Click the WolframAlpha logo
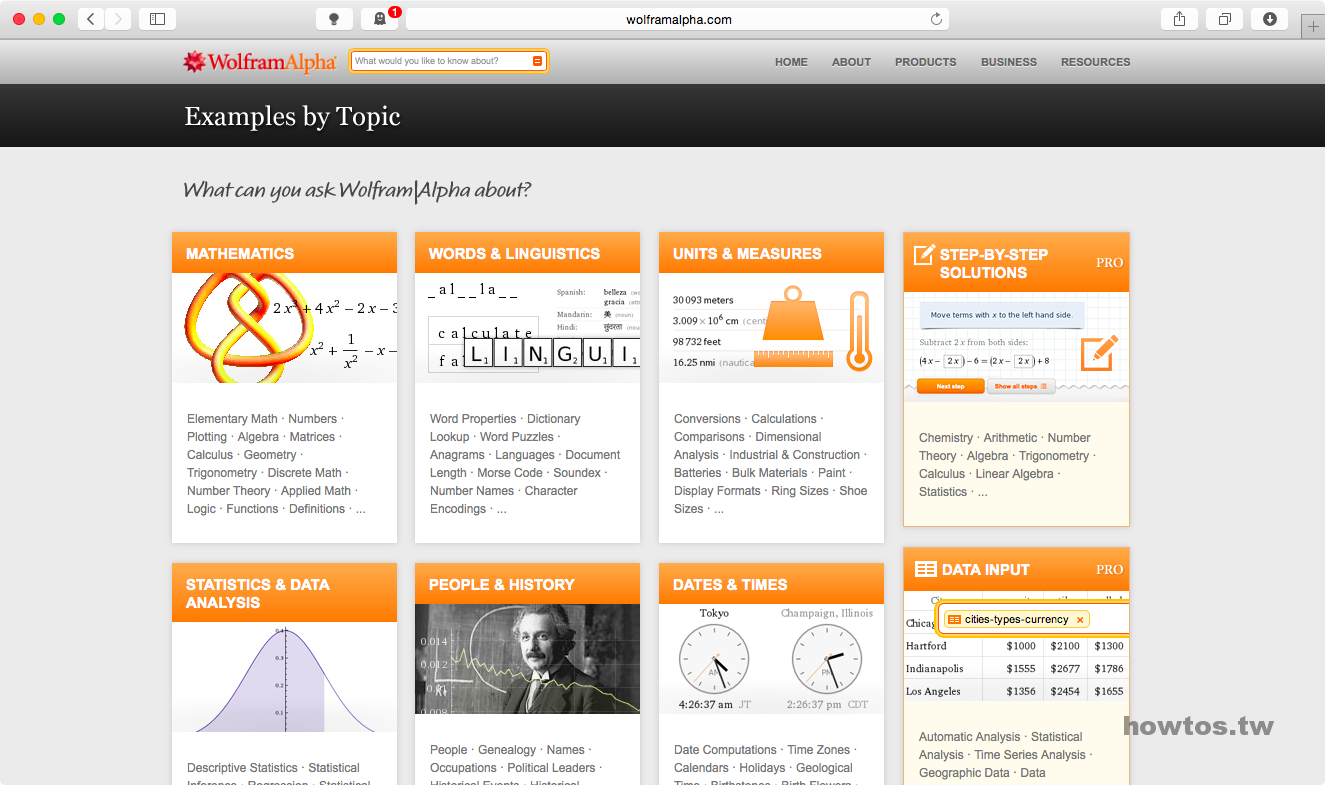This screenshot has width=1325, height=785. 259,62
